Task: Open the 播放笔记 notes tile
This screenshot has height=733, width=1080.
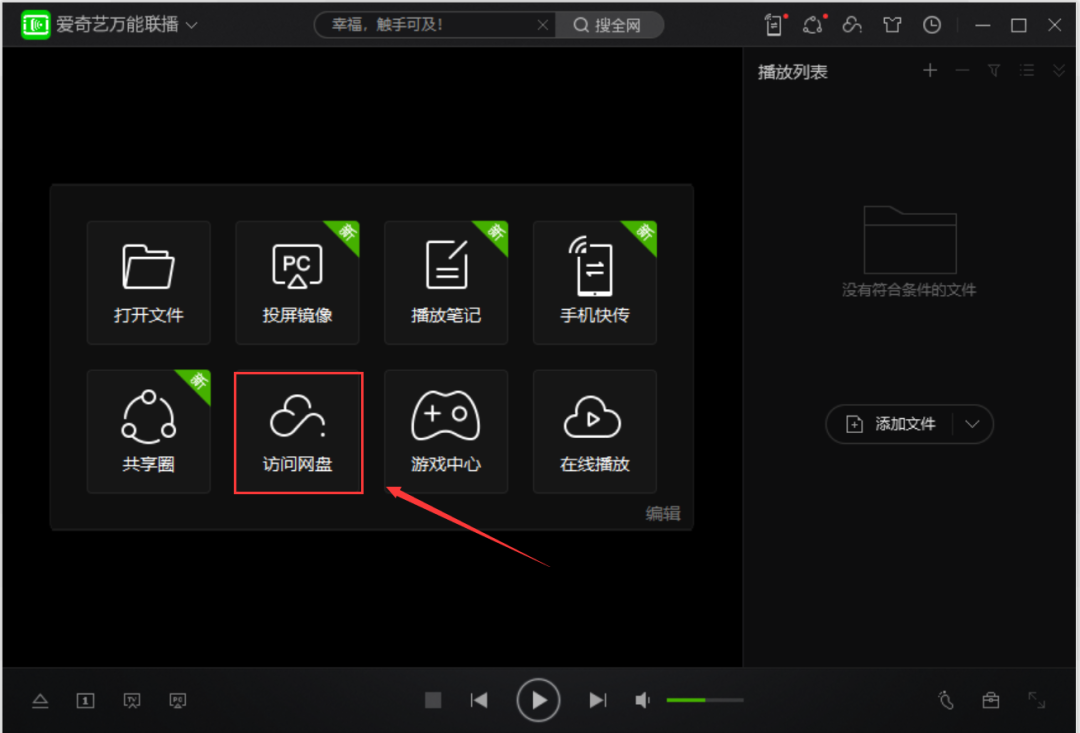Action: 446,282
